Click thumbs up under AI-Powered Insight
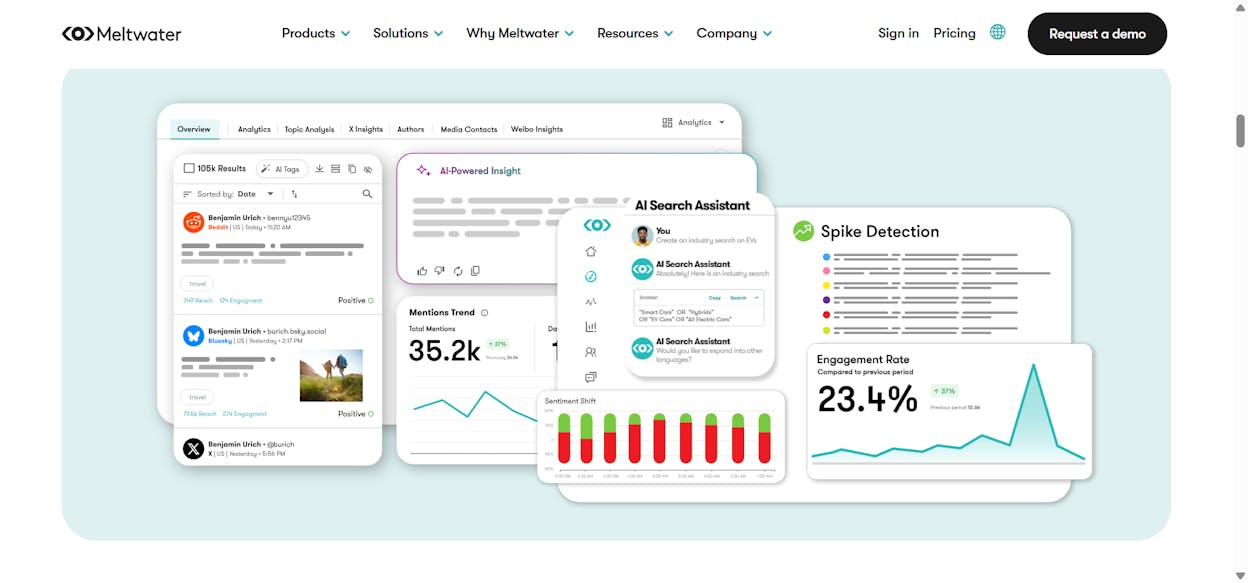 [x=422, y=271]
